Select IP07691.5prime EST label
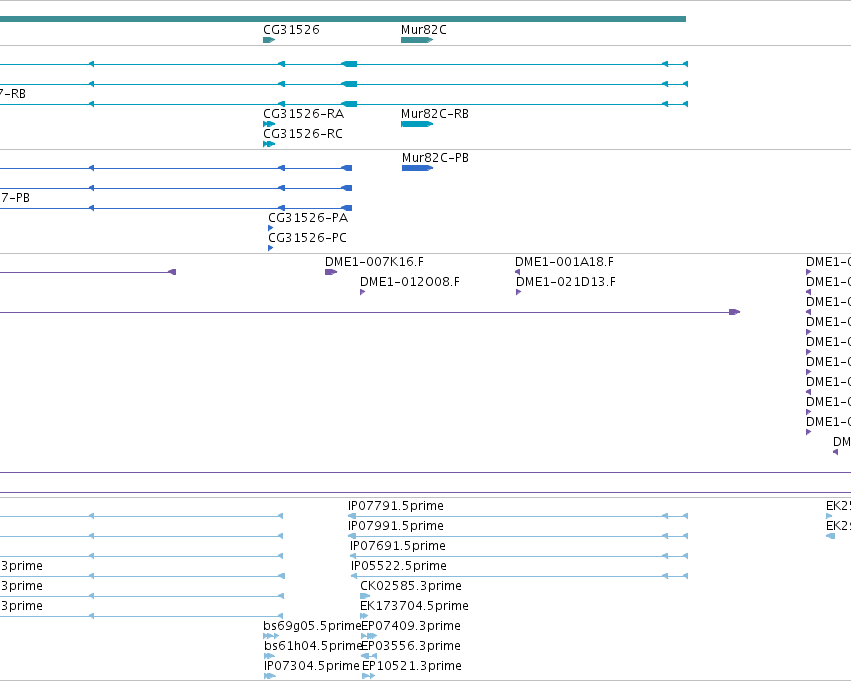Image resolution: width=851 pixels, height=681 pixels. click(398, 546)
